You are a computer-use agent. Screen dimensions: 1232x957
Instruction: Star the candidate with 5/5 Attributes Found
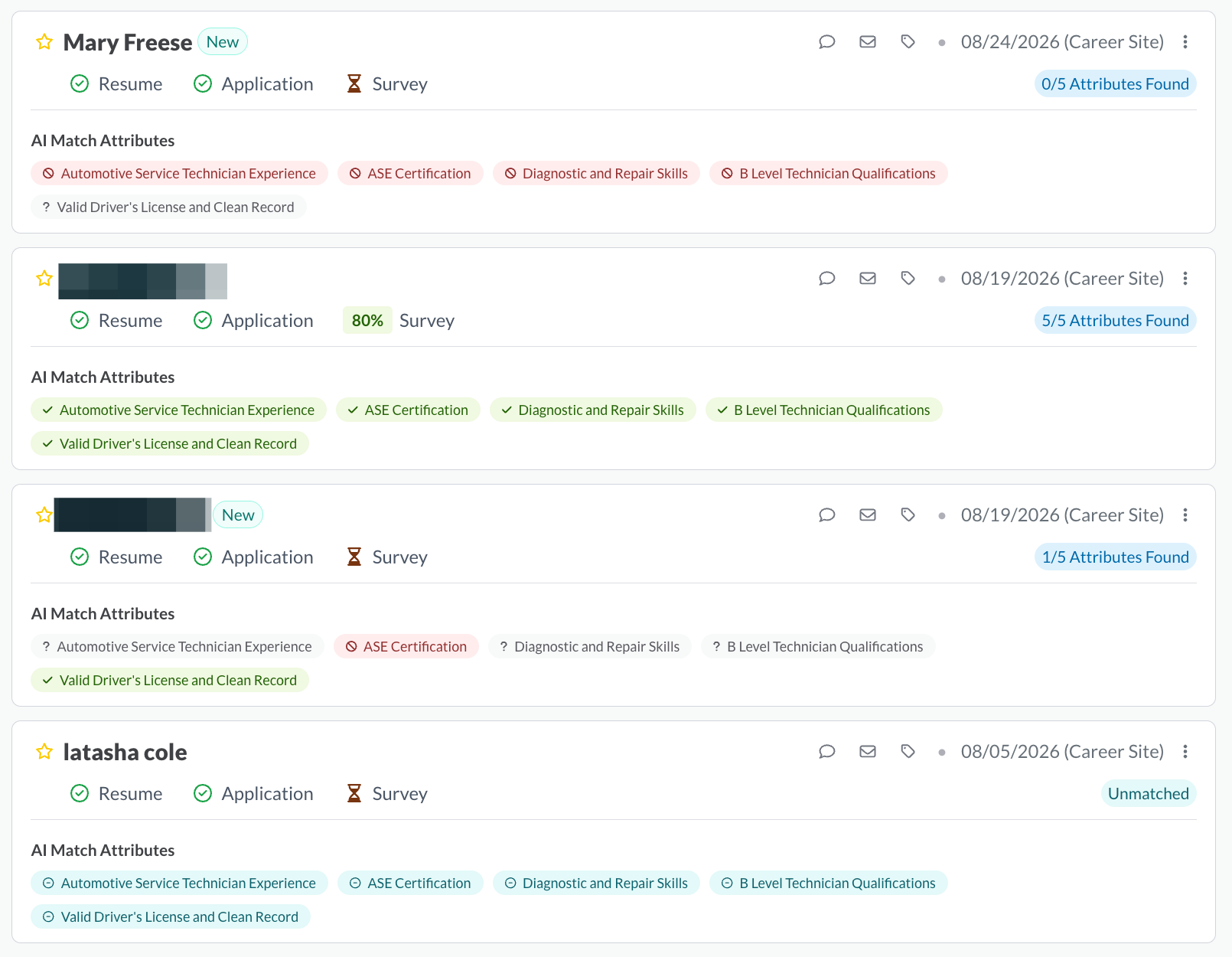click(x=44, y=279)
